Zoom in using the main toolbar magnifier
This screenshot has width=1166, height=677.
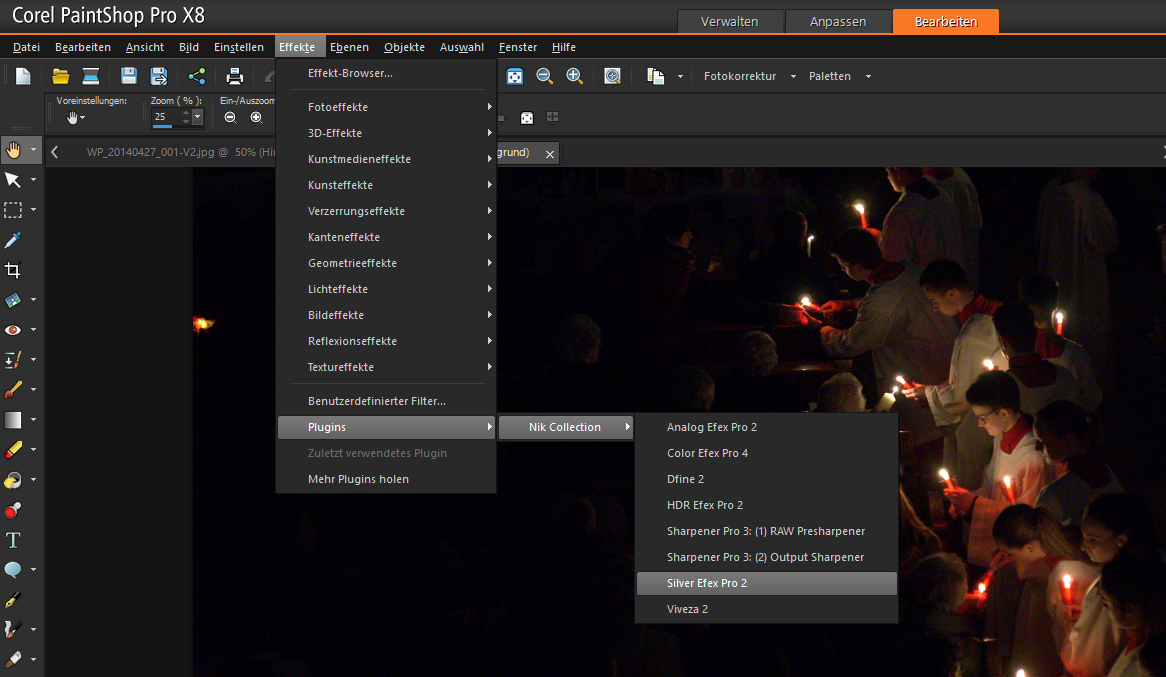point(574,76)
